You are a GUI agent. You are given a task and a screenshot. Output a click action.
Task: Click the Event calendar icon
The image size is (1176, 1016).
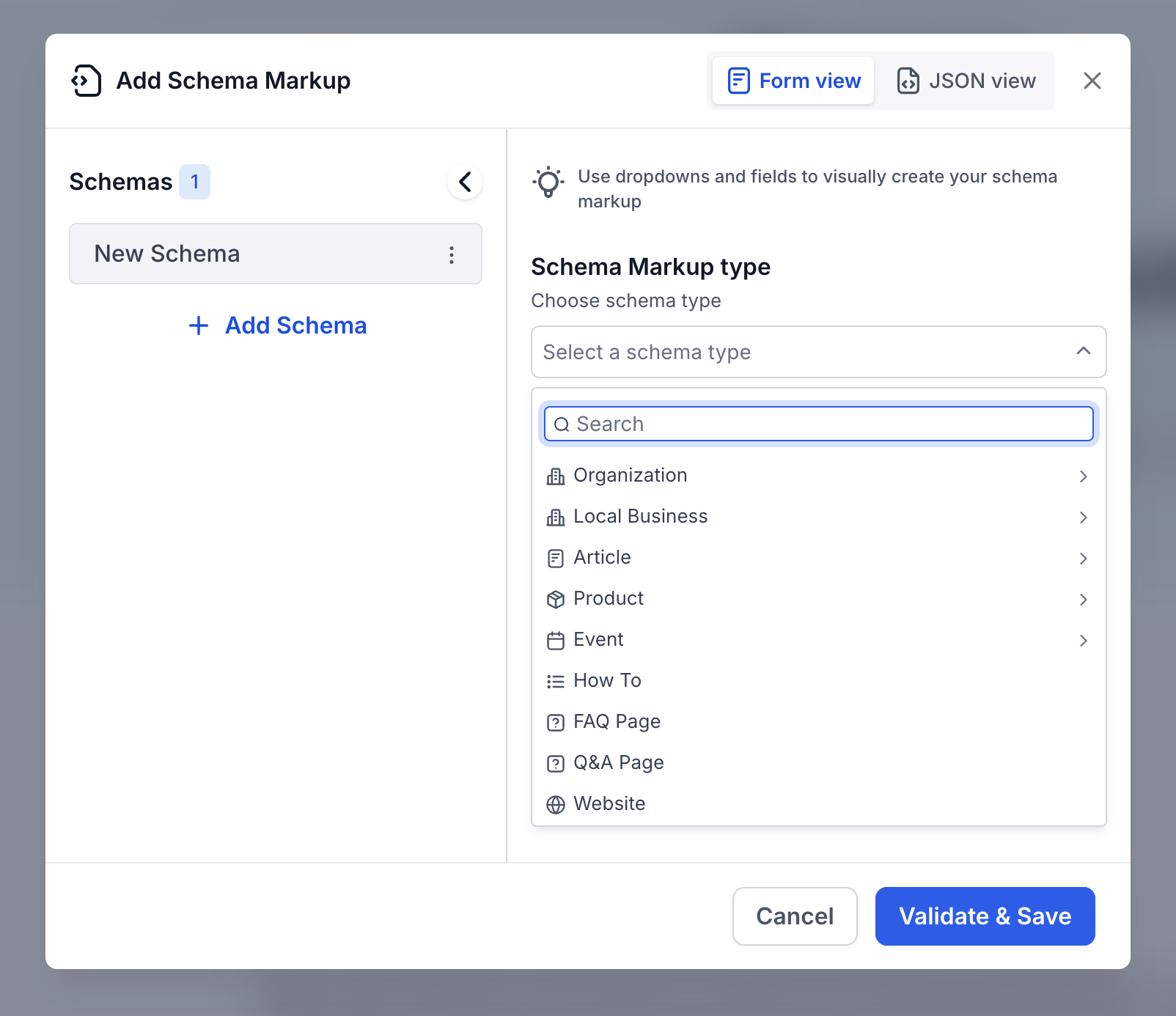click(556, 641)
